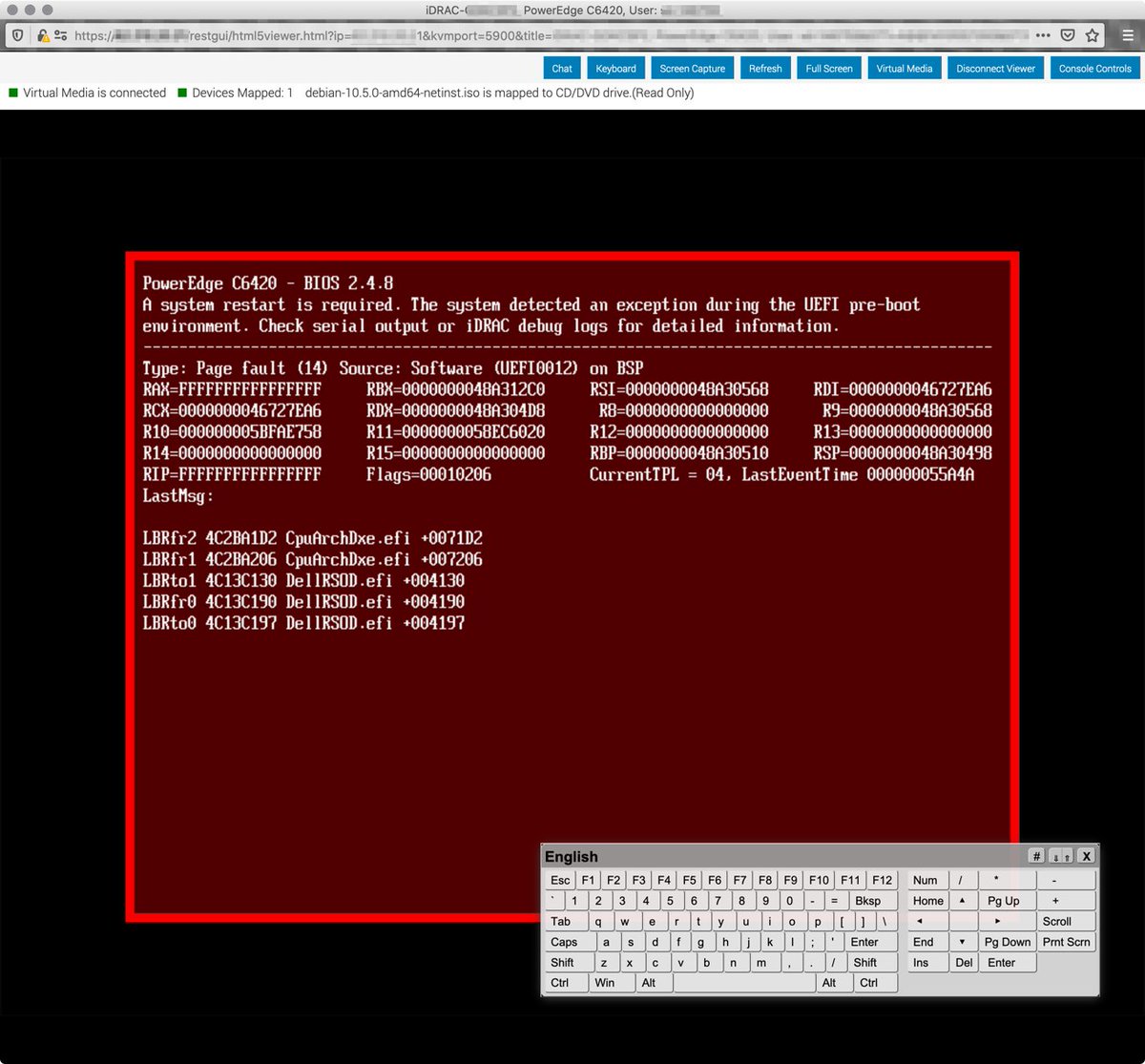Image resolution: width=1145 pixels, height=1064 pixels.
Task: Switch viewer to Full Screen
Action: coord(829,68)
